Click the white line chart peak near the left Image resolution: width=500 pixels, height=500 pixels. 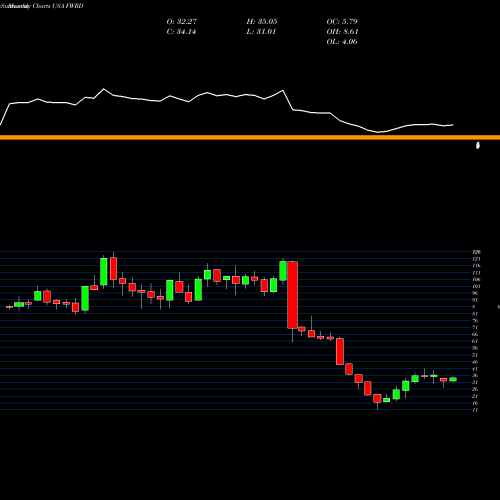click(103, 89)
